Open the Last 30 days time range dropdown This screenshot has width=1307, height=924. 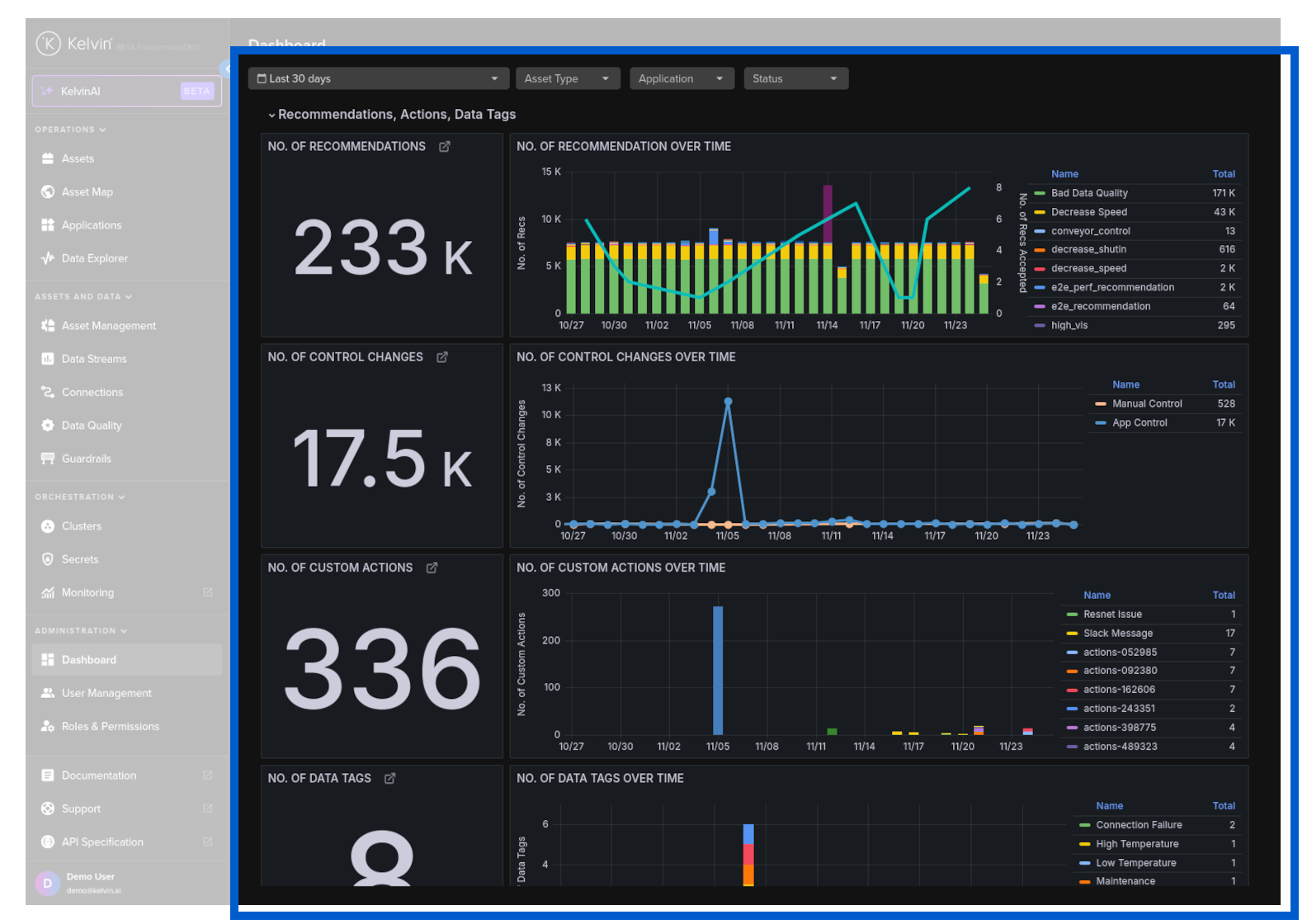point(378,78)
